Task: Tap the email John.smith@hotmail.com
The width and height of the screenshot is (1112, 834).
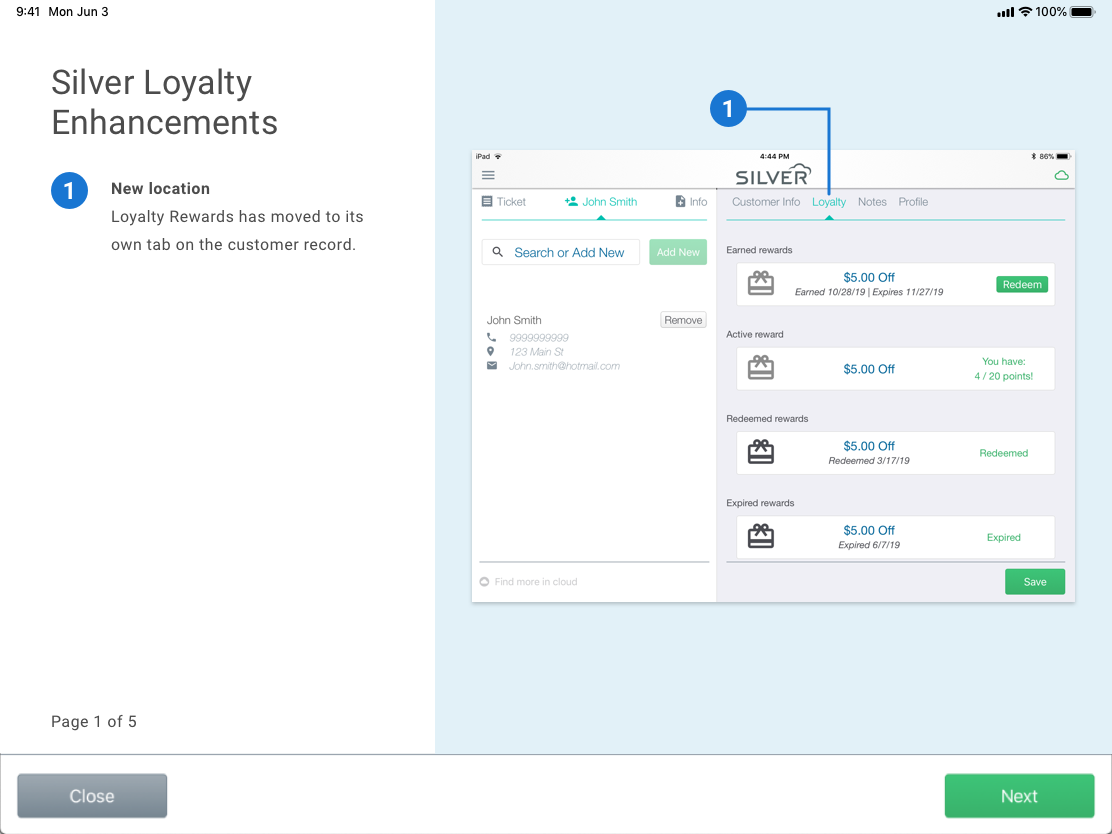Action: coord(565,366)
